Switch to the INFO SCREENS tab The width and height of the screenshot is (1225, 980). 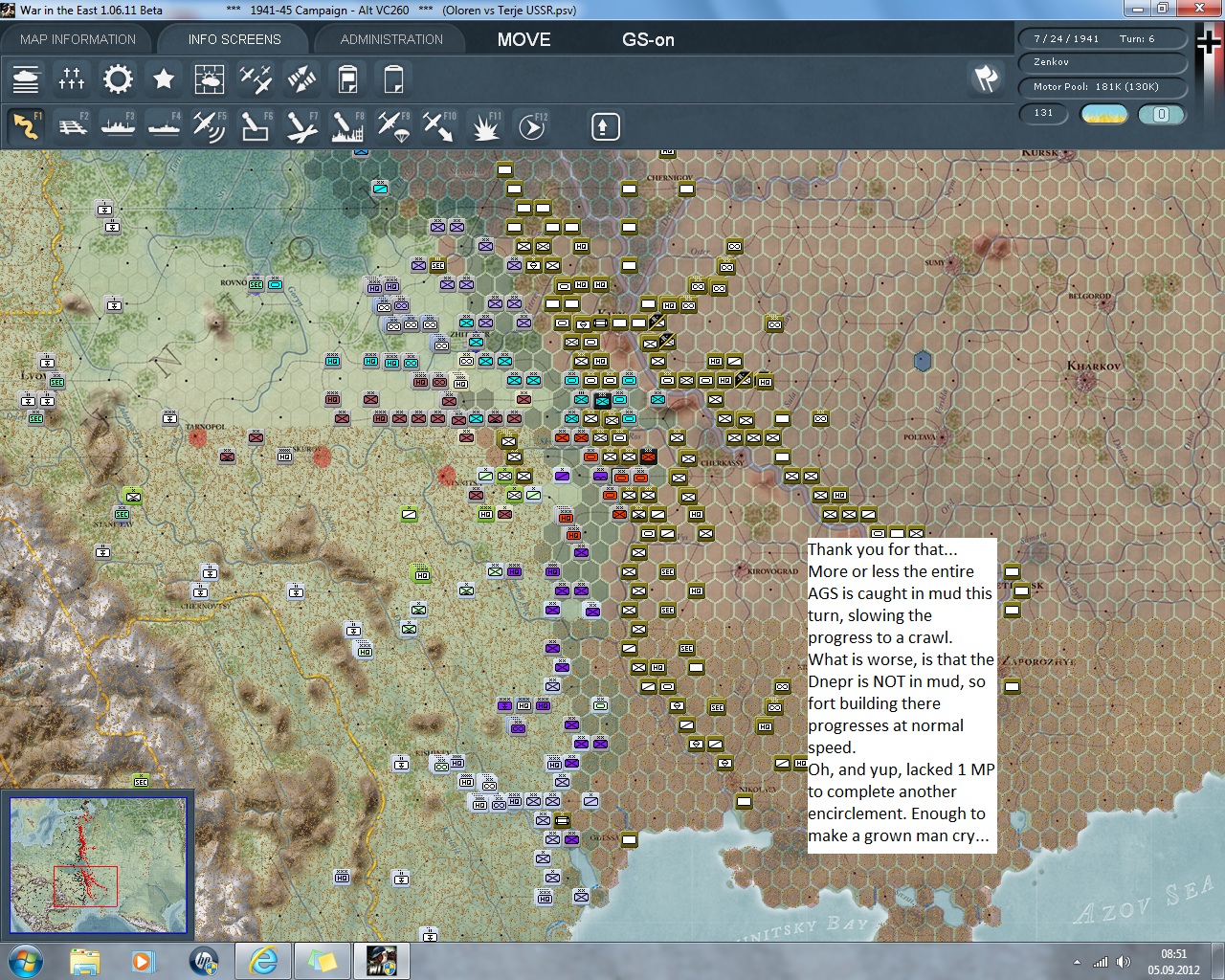click(234, 39)
